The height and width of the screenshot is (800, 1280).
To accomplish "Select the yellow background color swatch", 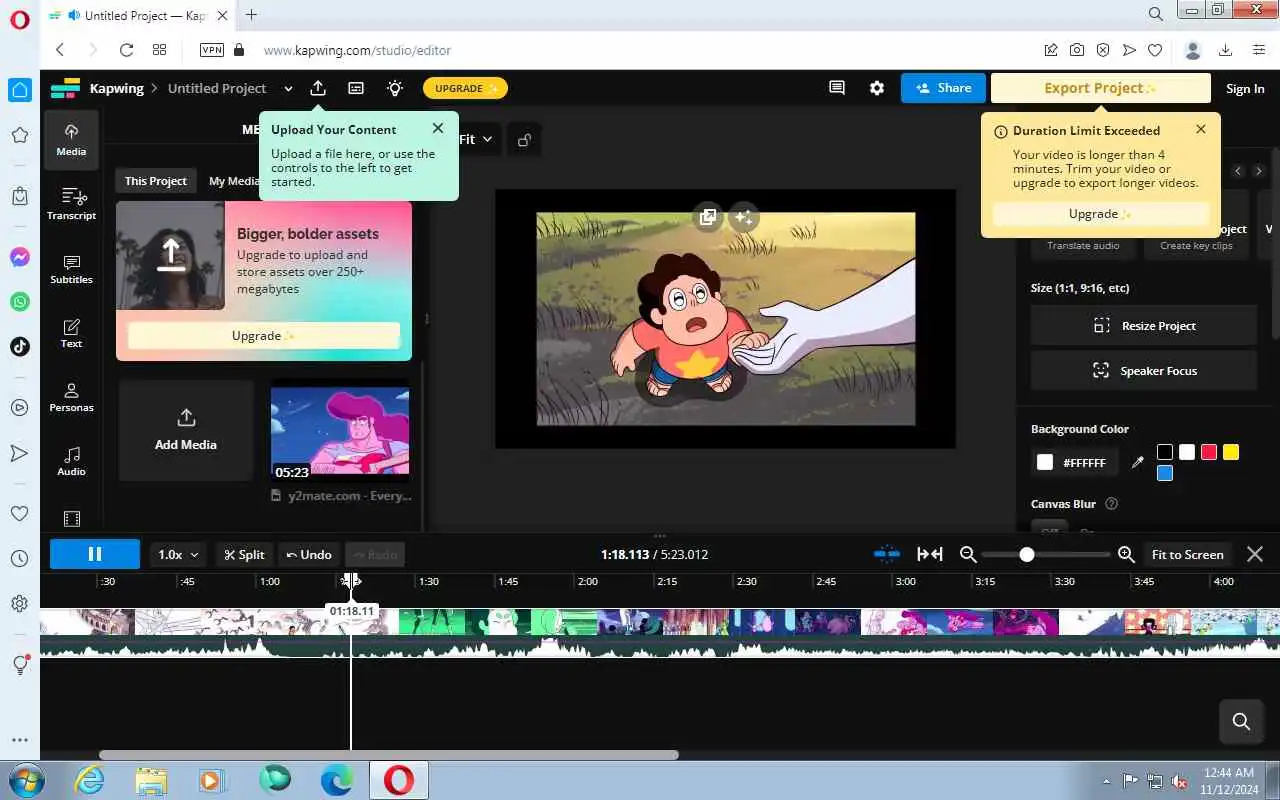I will point(1231,452).
